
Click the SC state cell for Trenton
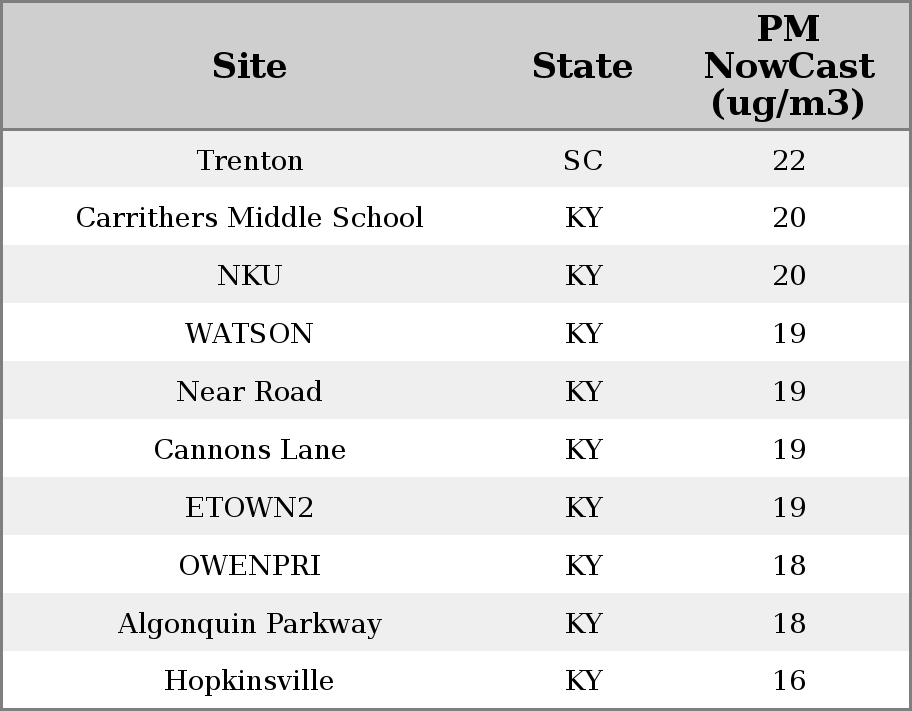click(583, 160)
